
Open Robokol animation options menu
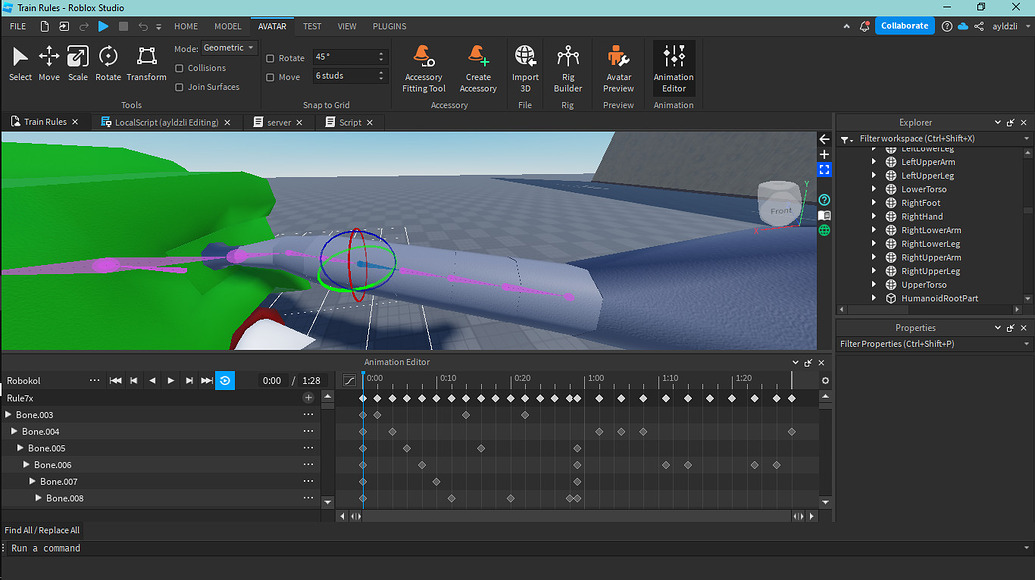(x=94, y=381)
